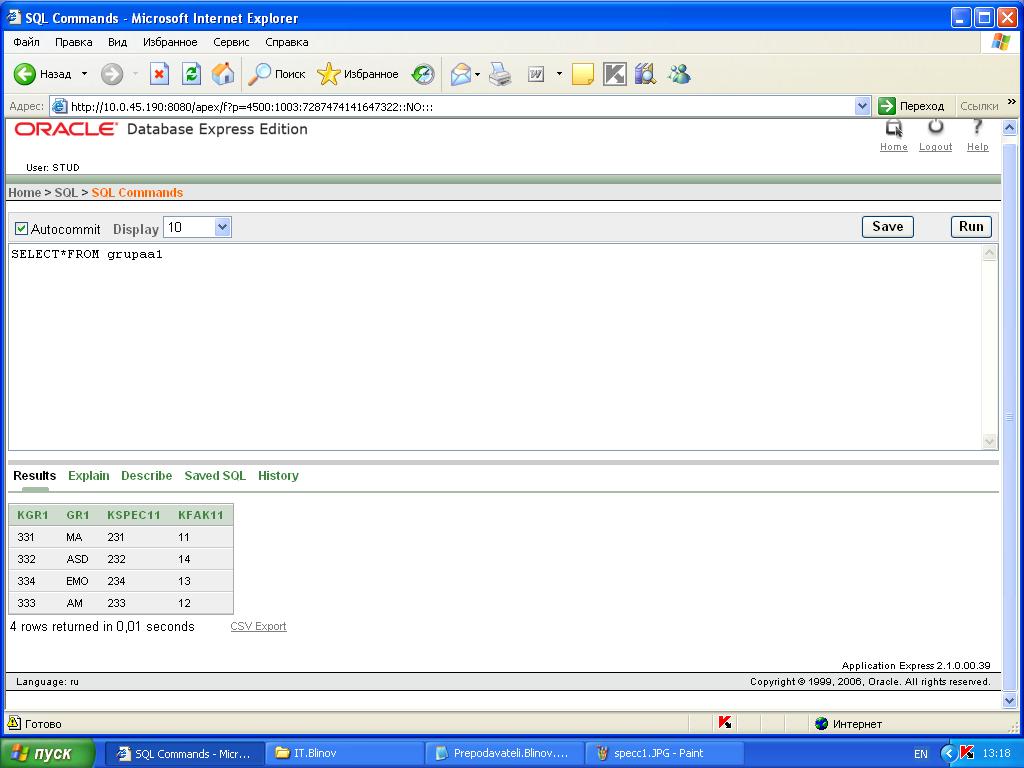Open the Файл menu
The image size is (1024, 768).
click(x=26, y=42)
